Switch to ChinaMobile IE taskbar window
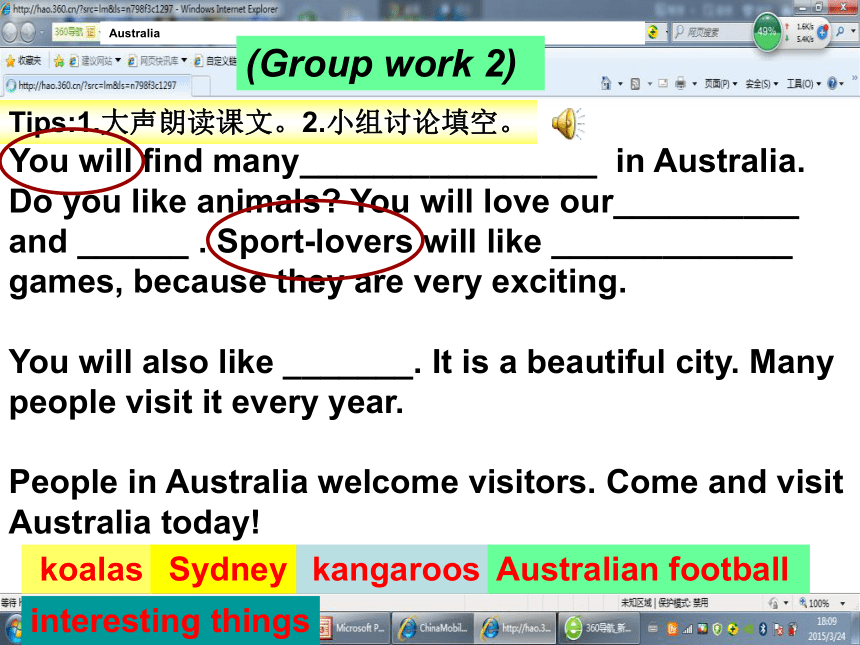 (433, 628)
